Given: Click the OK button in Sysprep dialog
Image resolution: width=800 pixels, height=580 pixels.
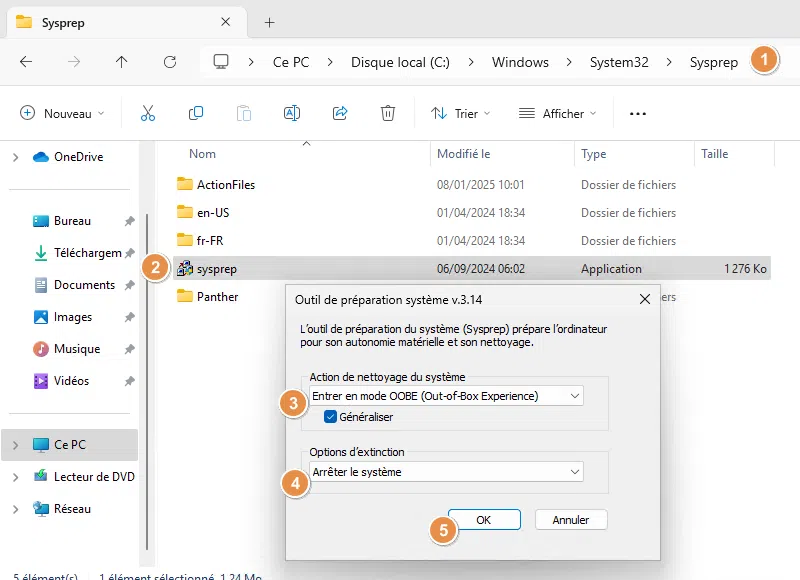Looking at the screenshot, I should pos(484,520).
